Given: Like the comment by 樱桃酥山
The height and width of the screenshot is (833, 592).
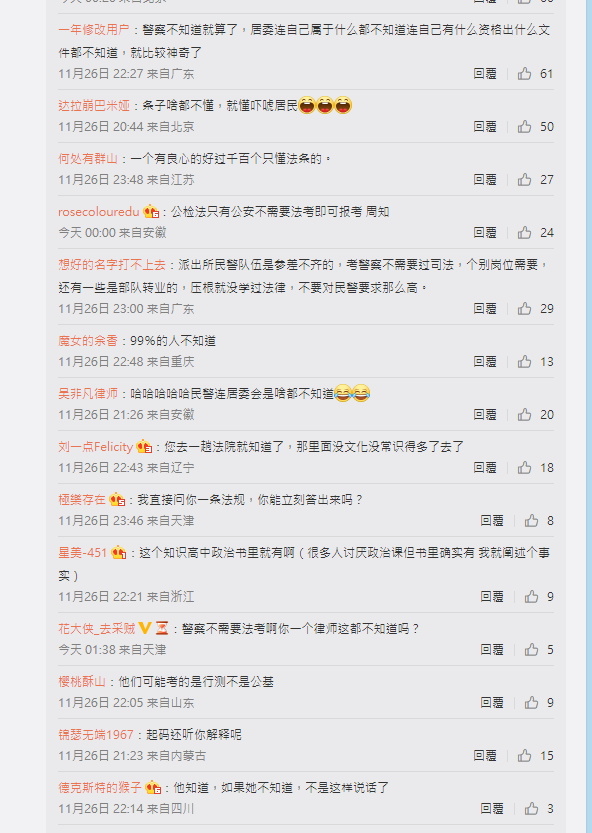Looking at the screenshot, I should [x=531, y=702].
